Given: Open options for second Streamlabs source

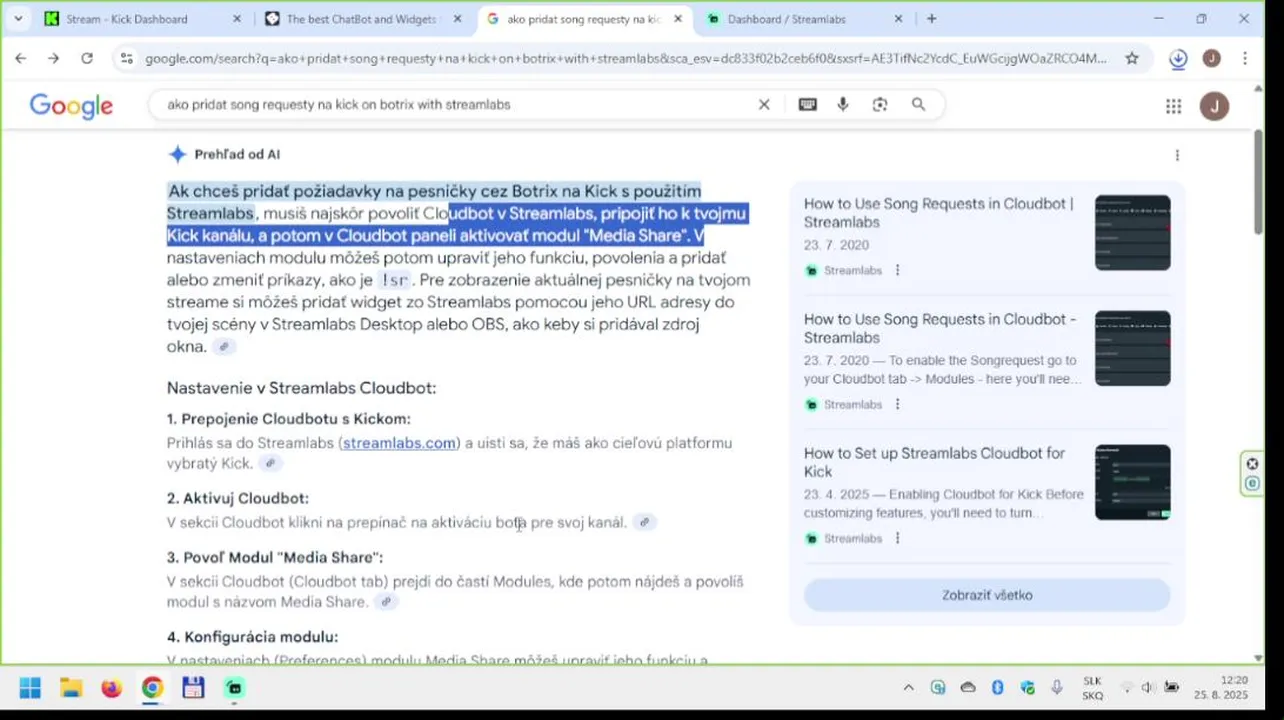Looking at the screenshot, I should coord(897,404).
